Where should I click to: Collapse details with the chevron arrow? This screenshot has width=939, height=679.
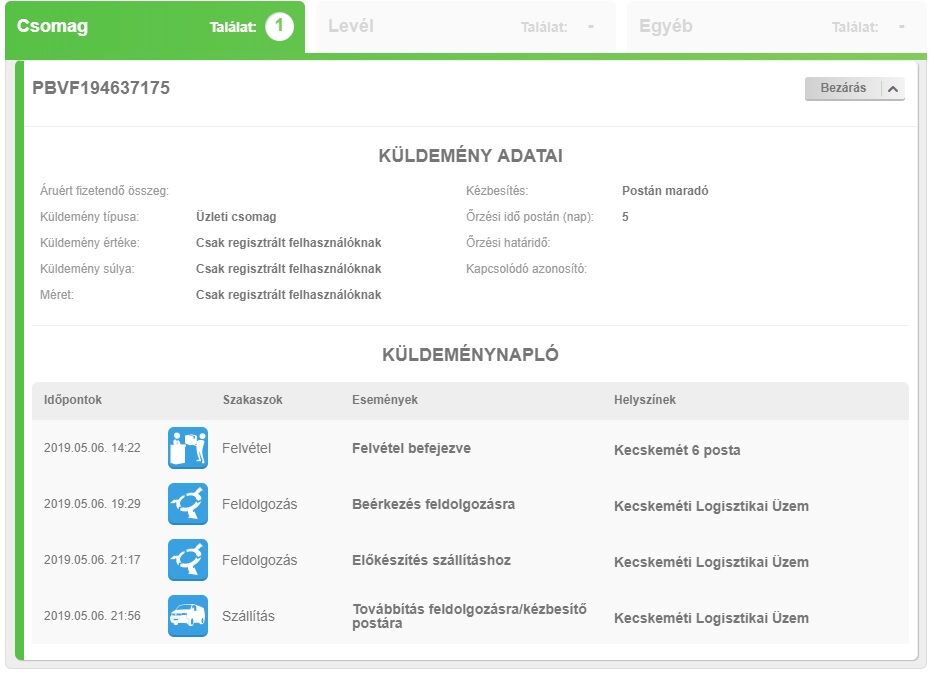[893, 89]
